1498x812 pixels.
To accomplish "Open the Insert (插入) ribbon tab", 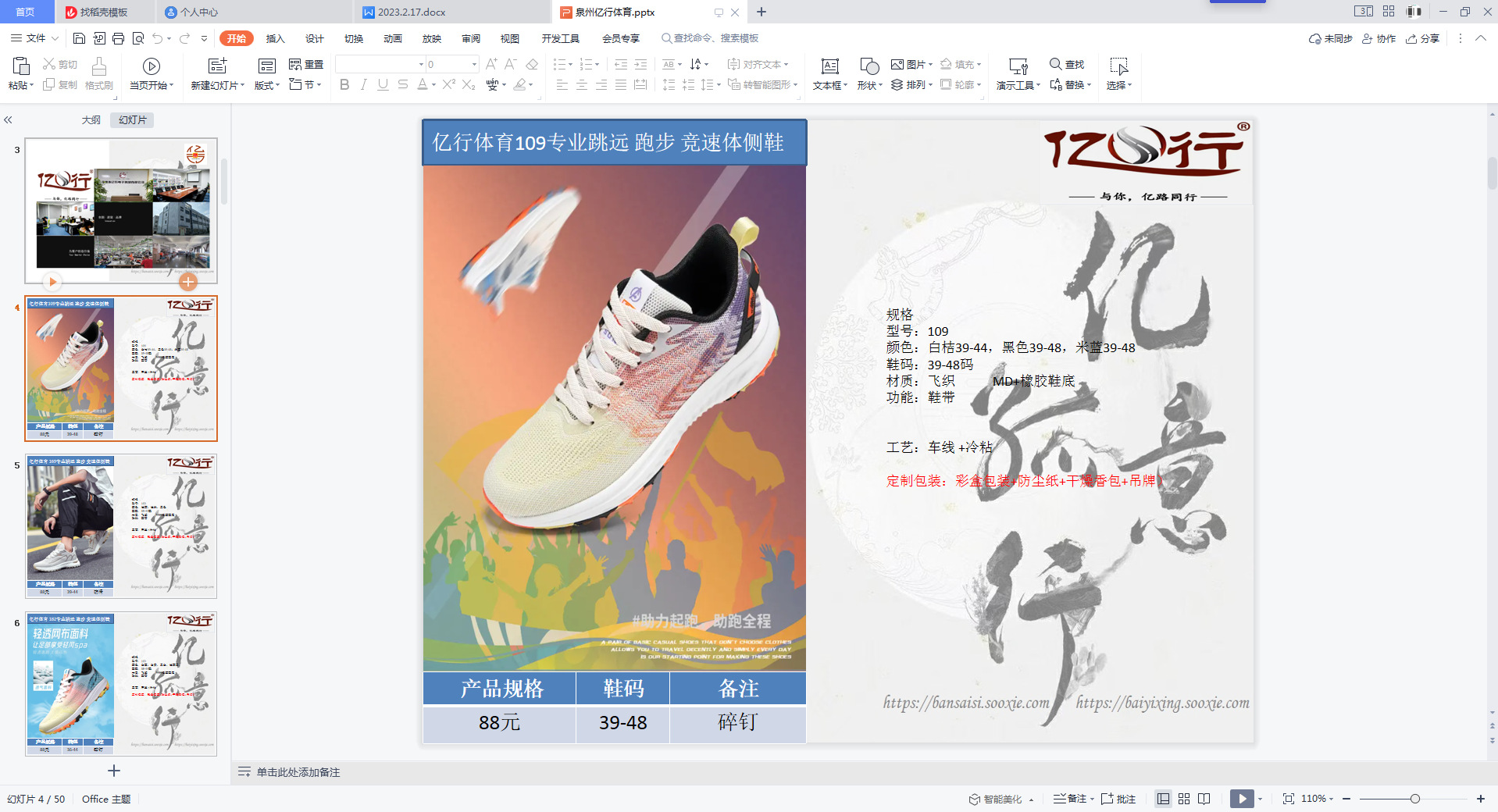I will pos(276,38).
